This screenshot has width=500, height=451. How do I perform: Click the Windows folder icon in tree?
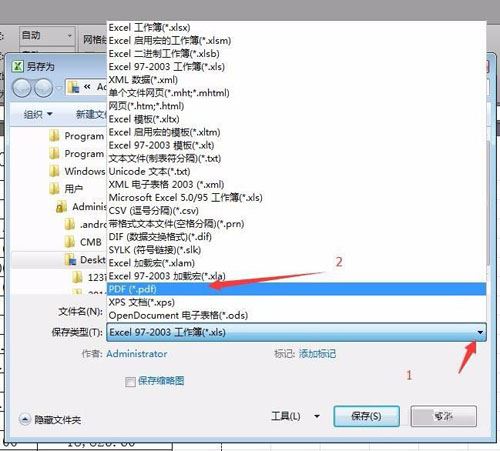[54, 171]
